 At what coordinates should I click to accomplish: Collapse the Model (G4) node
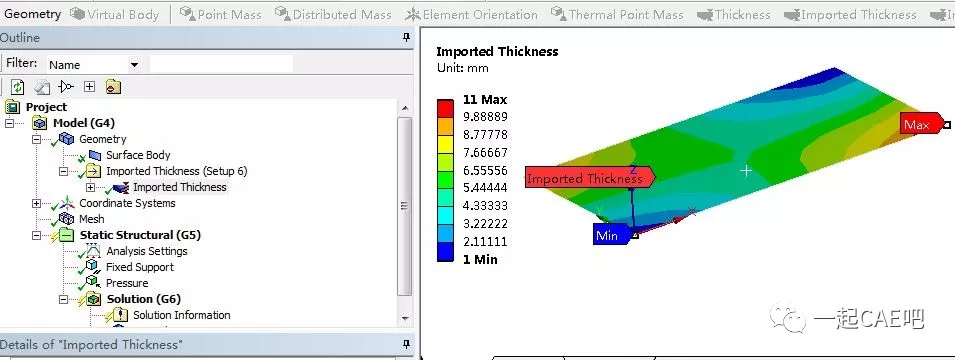pyautogui.click(x=10, y=124)
